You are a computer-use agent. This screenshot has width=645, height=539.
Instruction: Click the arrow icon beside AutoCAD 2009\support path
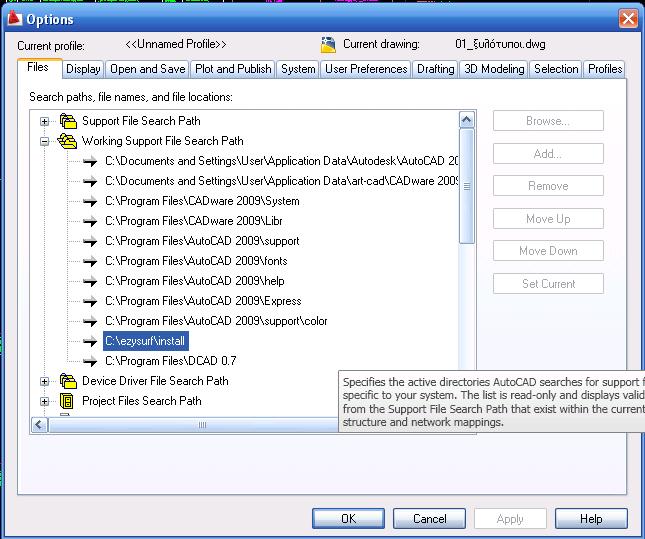tap(90, 241)
